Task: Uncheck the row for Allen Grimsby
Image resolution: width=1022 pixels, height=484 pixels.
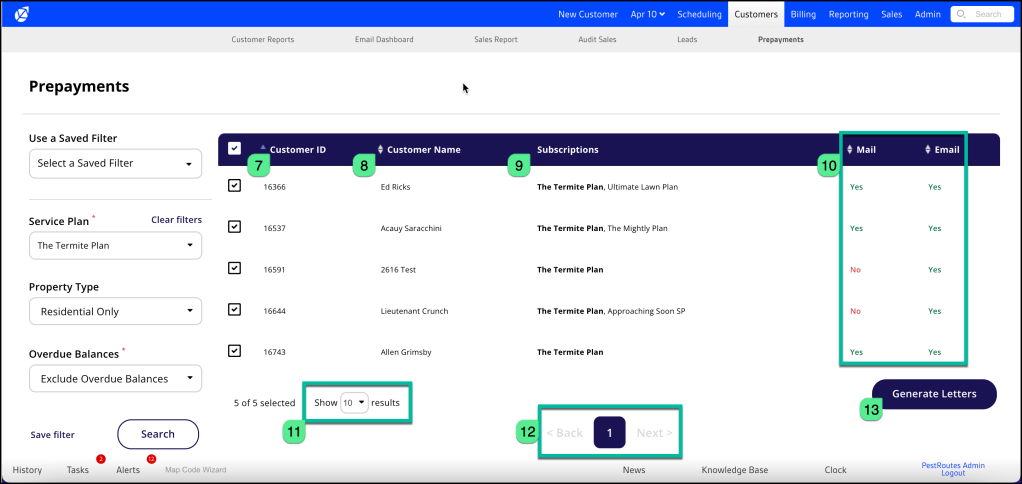Action: click(234, 351)
